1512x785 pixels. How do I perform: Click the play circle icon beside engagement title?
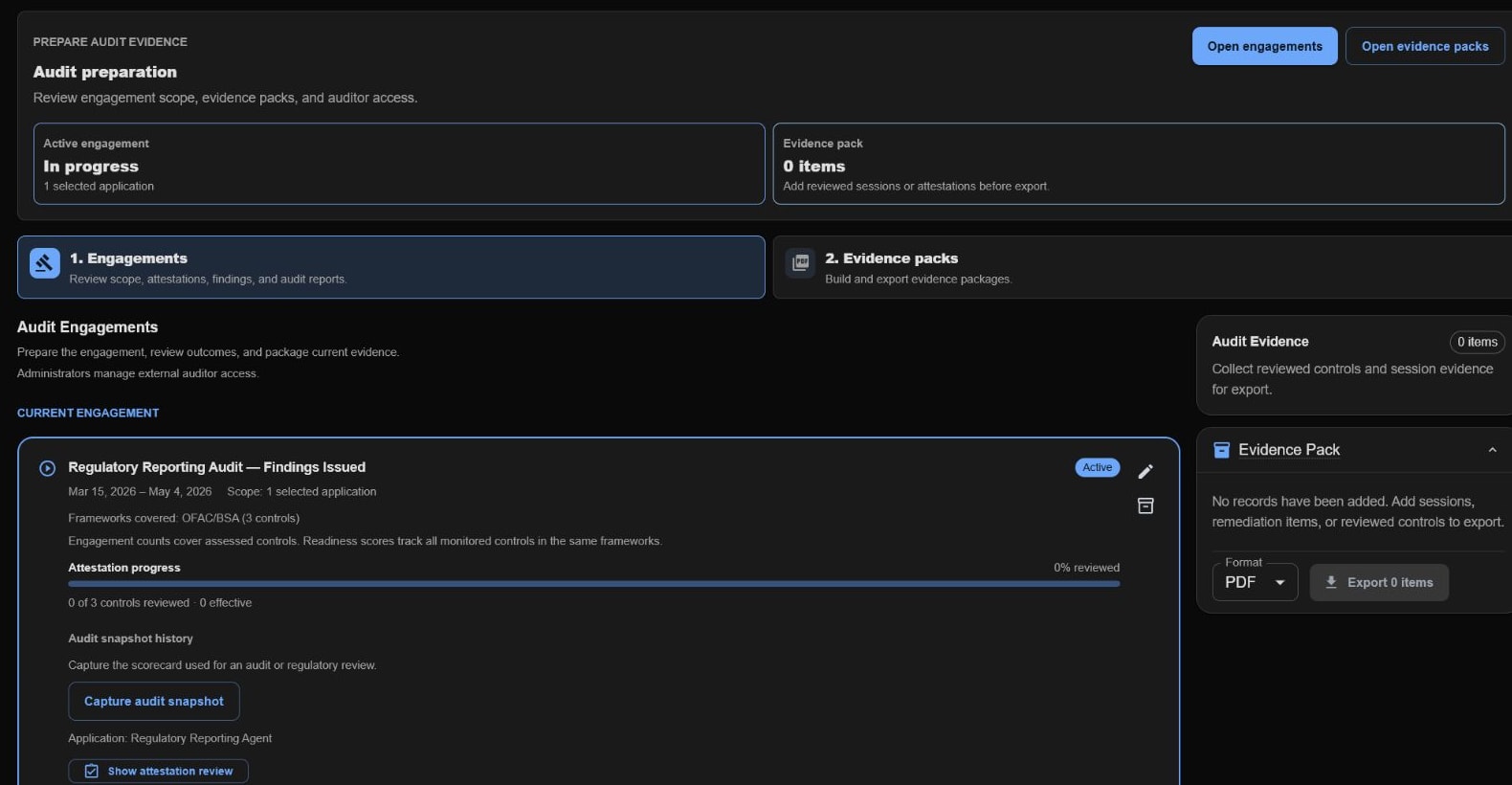47,468
